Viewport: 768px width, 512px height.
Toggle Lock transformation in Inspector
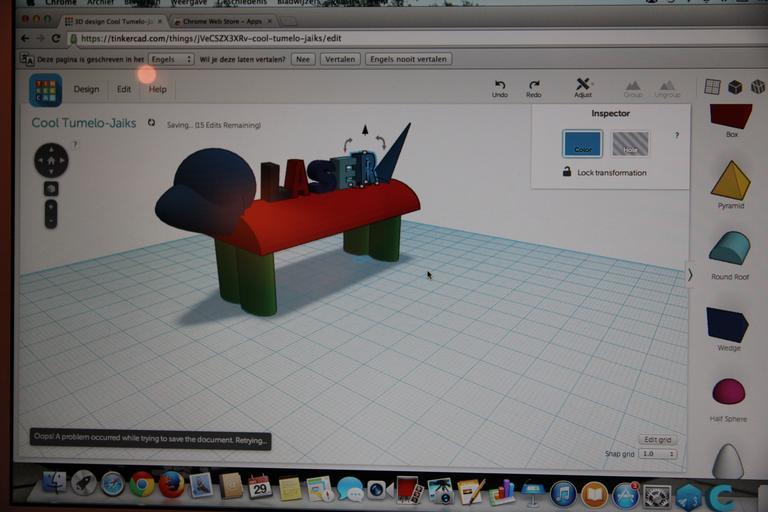click(567, 172)
